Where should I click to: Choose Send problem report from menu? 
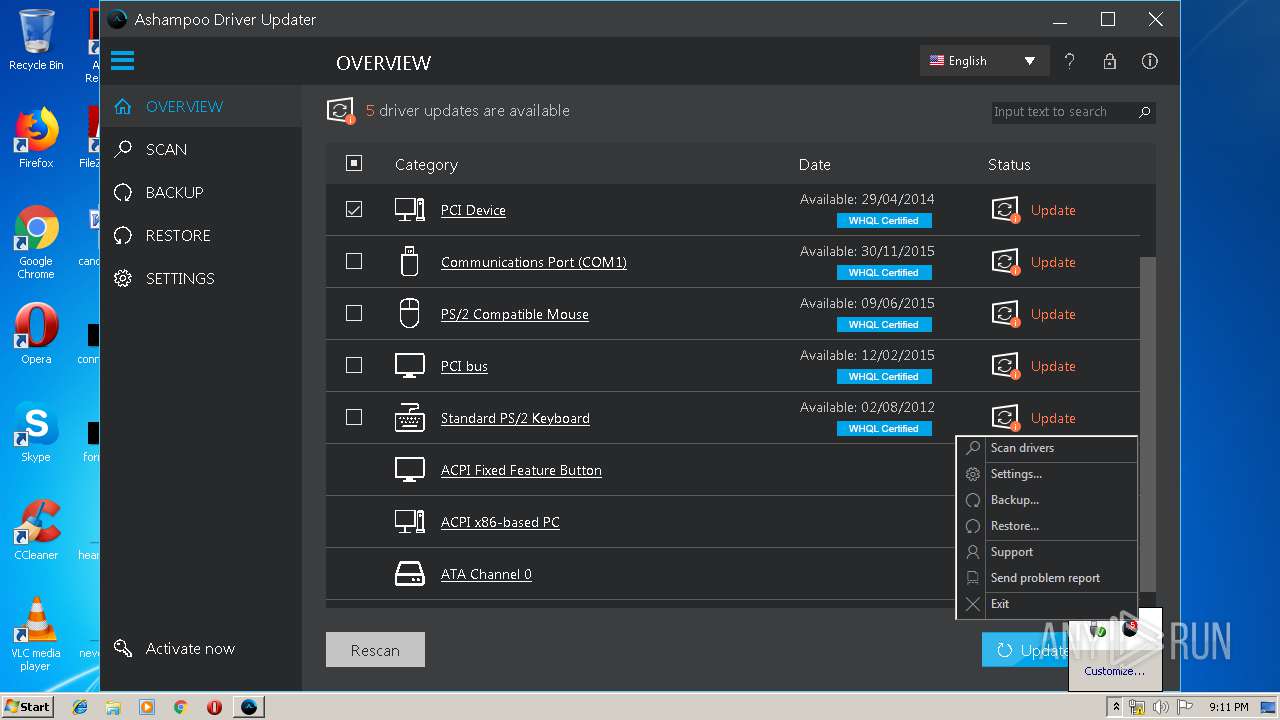(x=1047, y=578)
